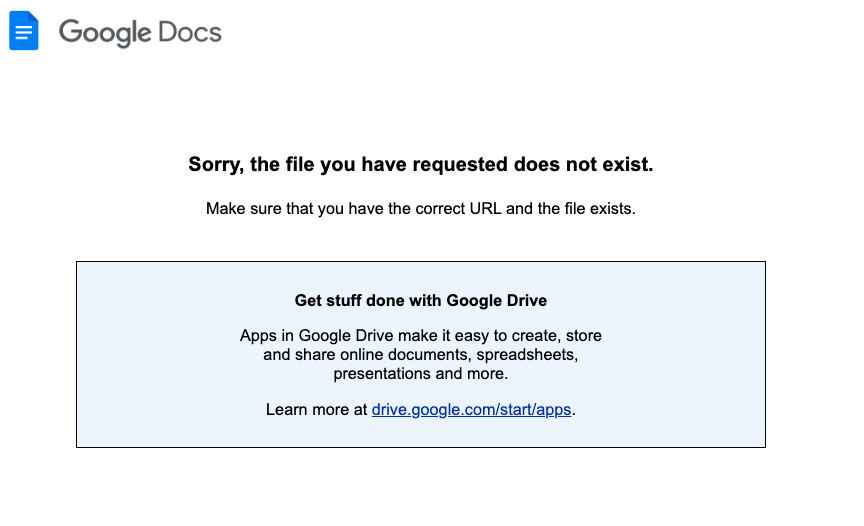864x526 pixels.
Task: Click the blue Google Docs document icon
Action: 24,31
